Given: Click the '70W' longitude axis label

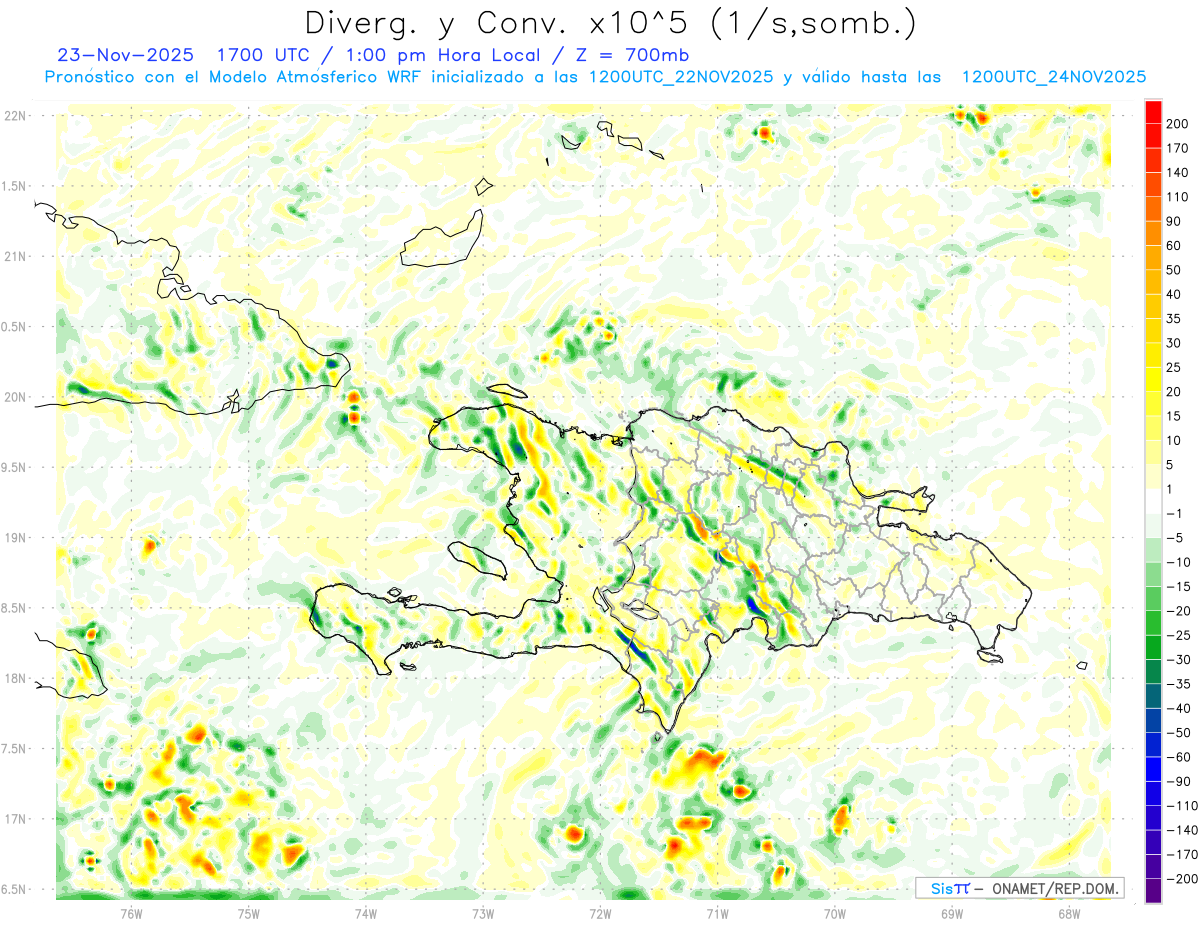Looking at the screenshot, I should click(x=835, y=913).
